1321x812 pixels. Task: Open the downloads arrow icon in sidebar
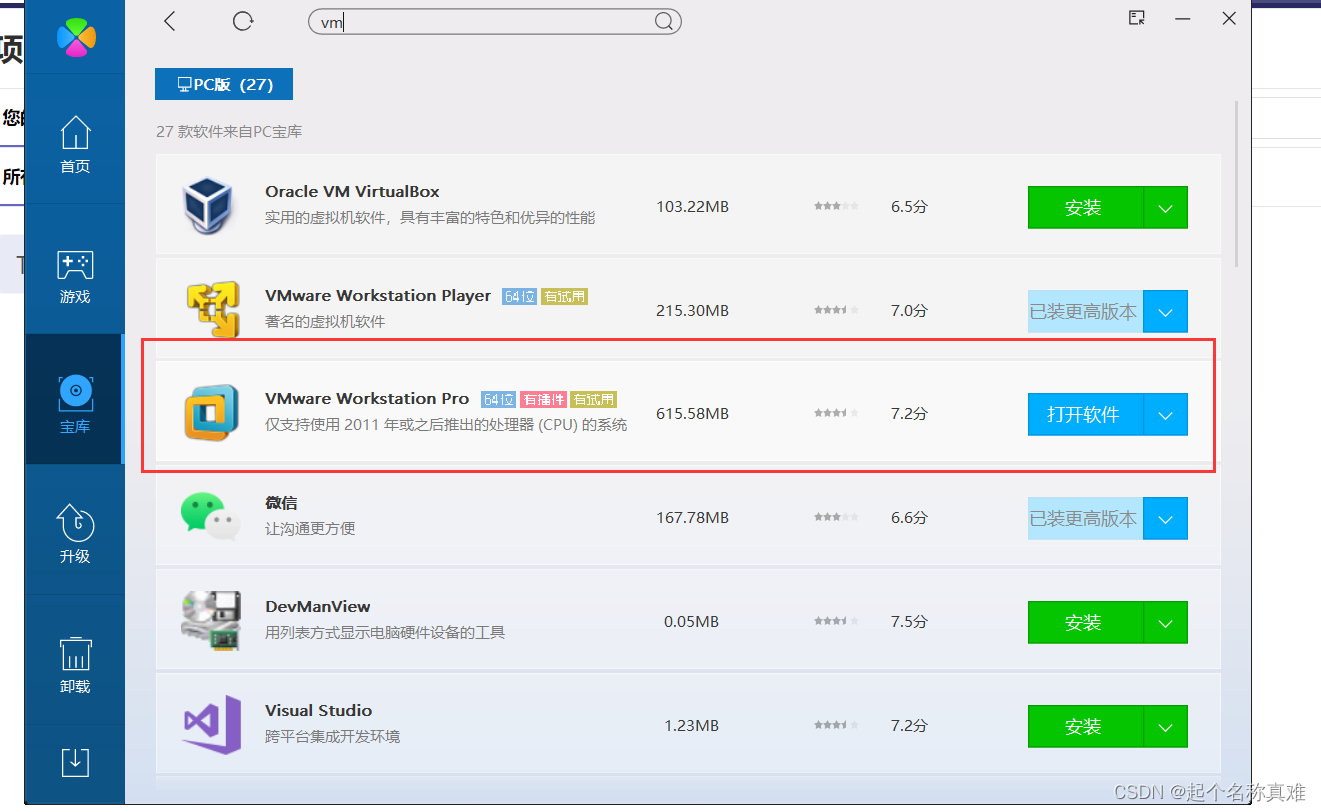pyautogui.click(x=75, y=762)
